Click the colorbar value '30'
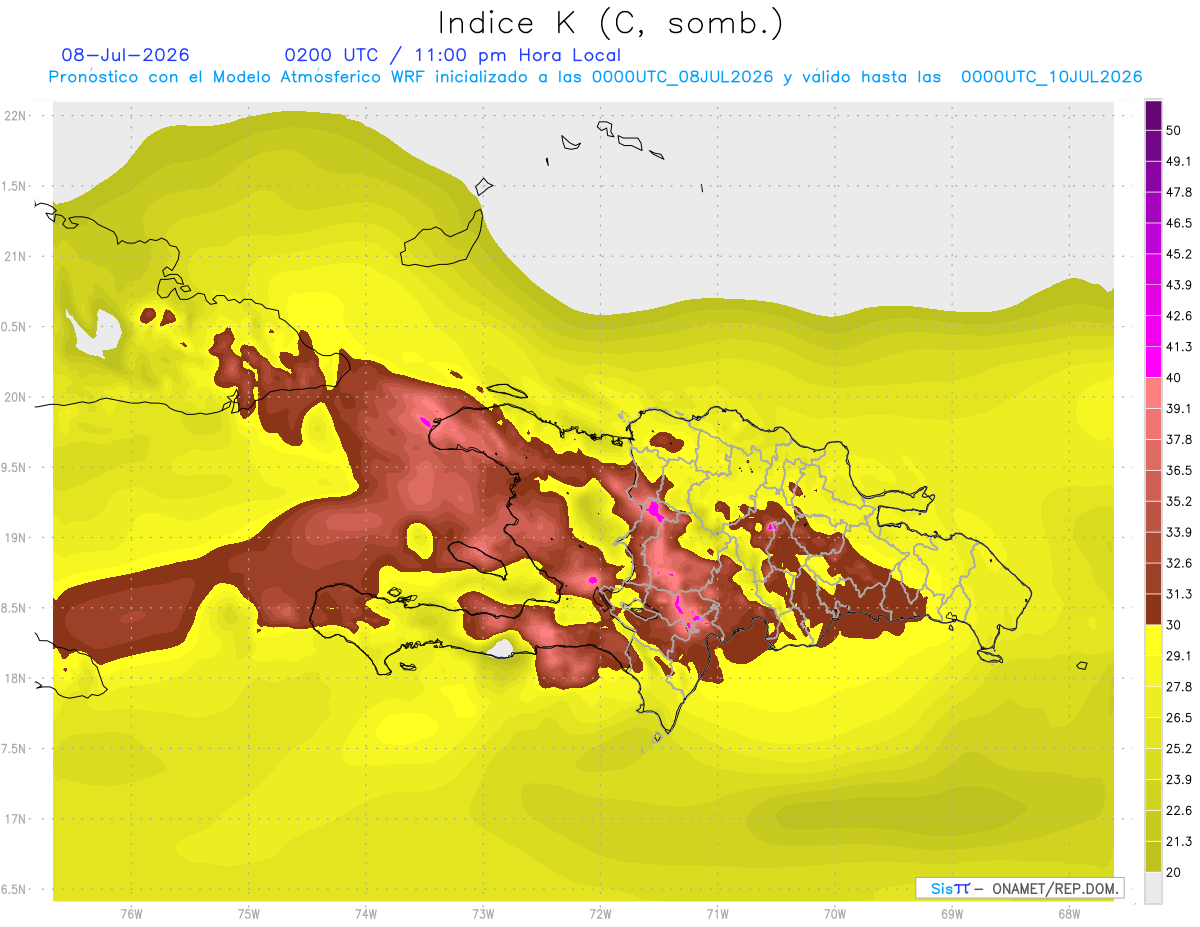 click(x=1175, y=625)
